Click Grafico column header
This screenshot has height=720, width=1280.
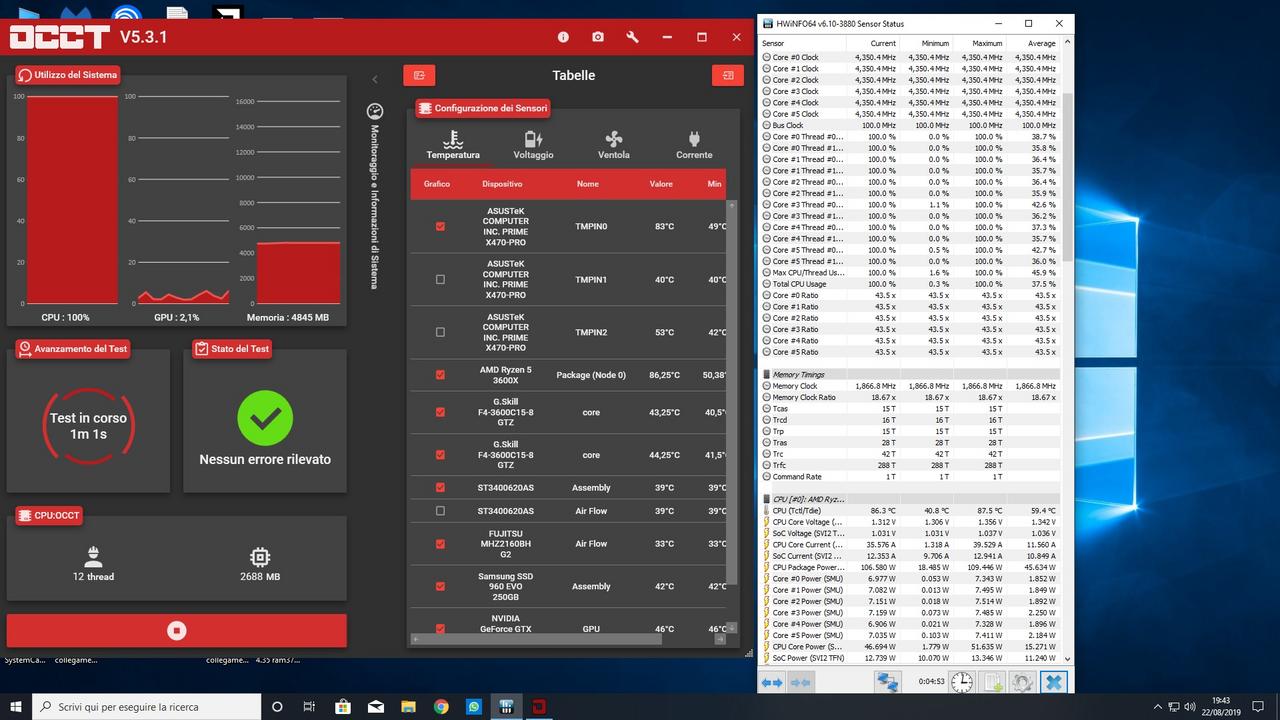(x=437, y=184)
